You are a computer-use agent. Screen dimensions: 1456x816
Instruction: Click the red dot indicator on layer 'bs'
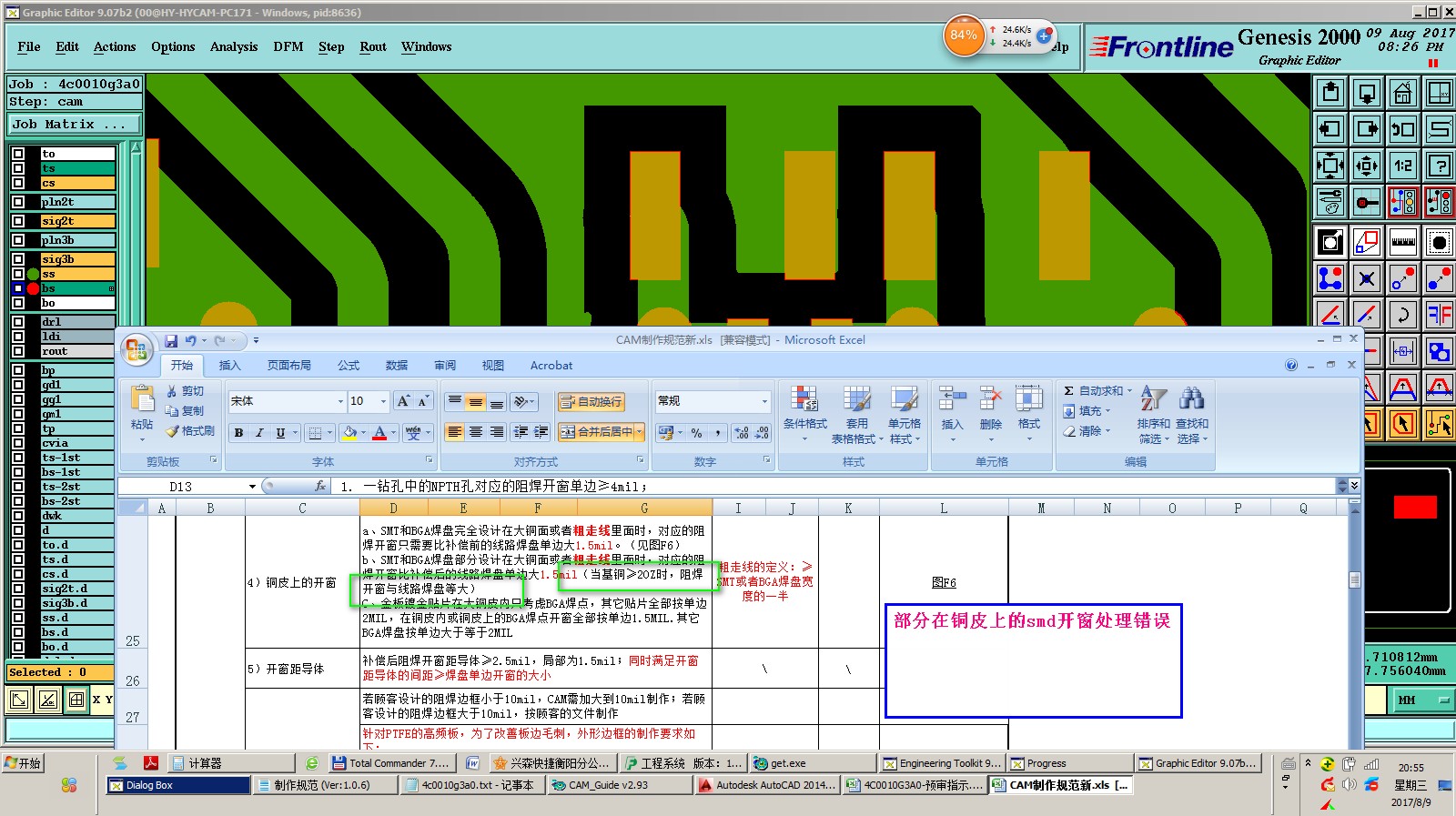point(34,289)
